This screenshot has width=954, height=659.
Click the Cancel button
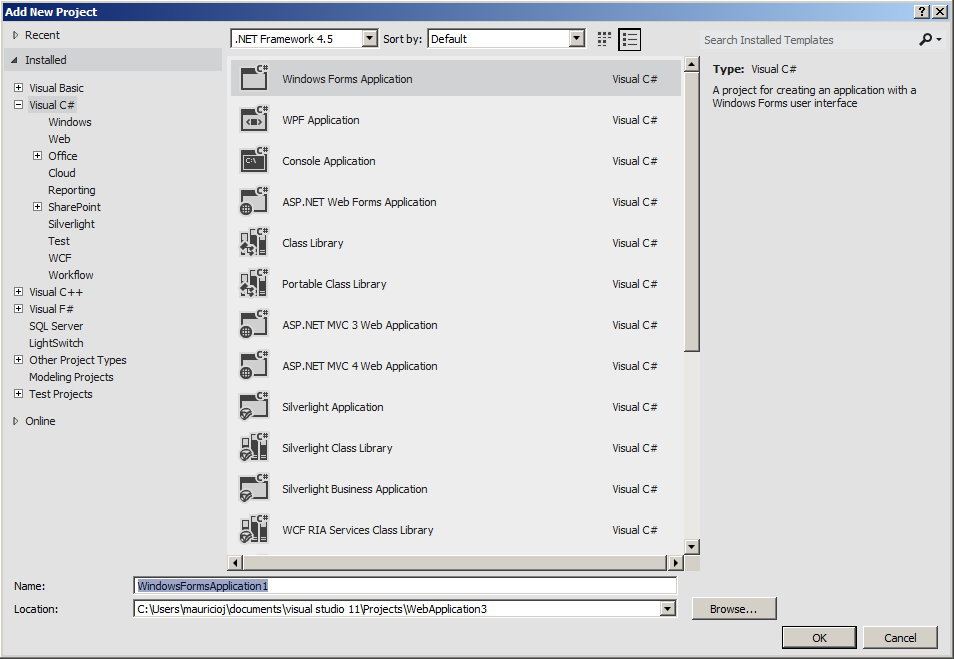900,638
